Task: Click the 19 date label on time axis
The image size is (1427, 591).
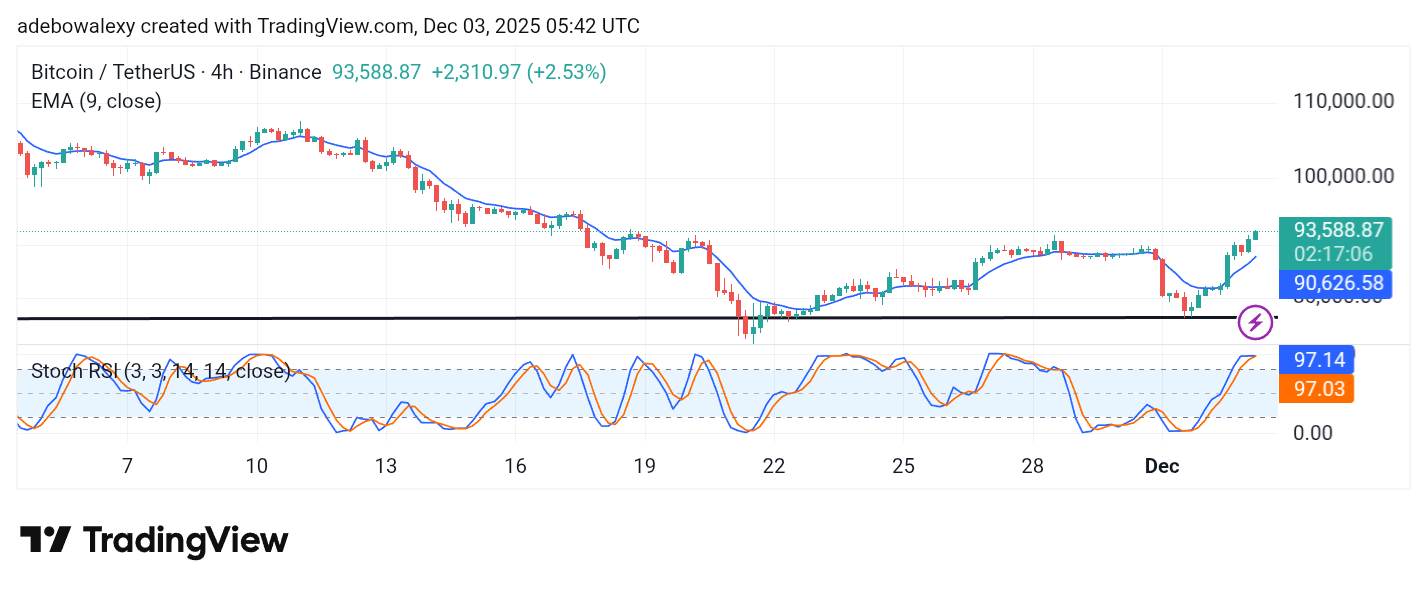Action: click(x=644, y=466)
